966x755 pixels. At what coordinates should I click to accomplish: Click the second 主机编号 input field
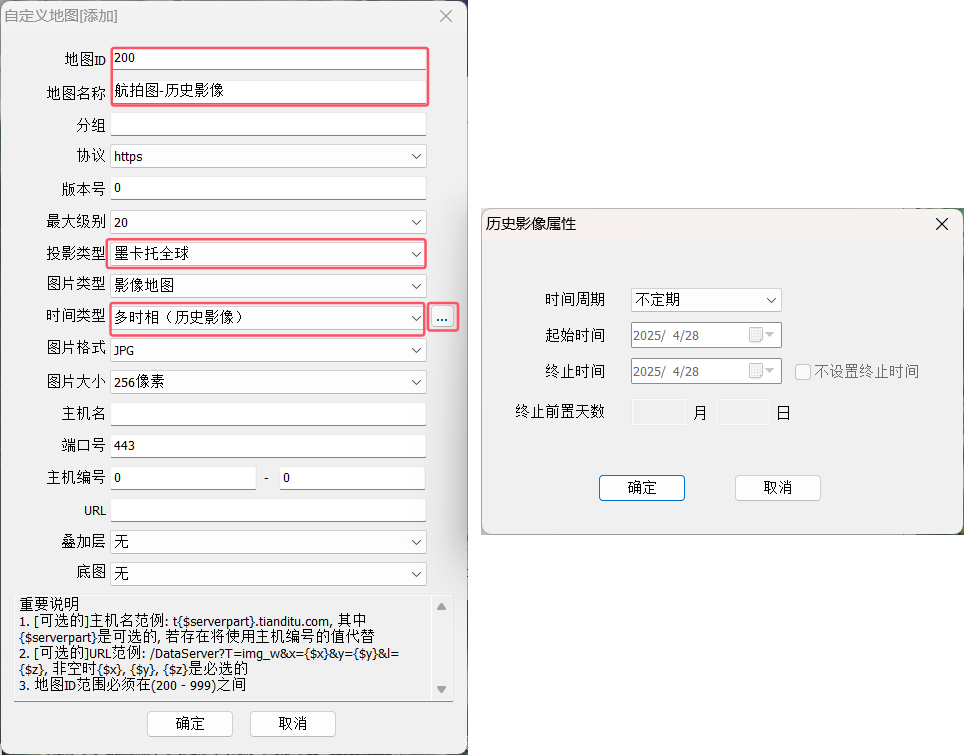pyautogui.click(x=352, y=478)
